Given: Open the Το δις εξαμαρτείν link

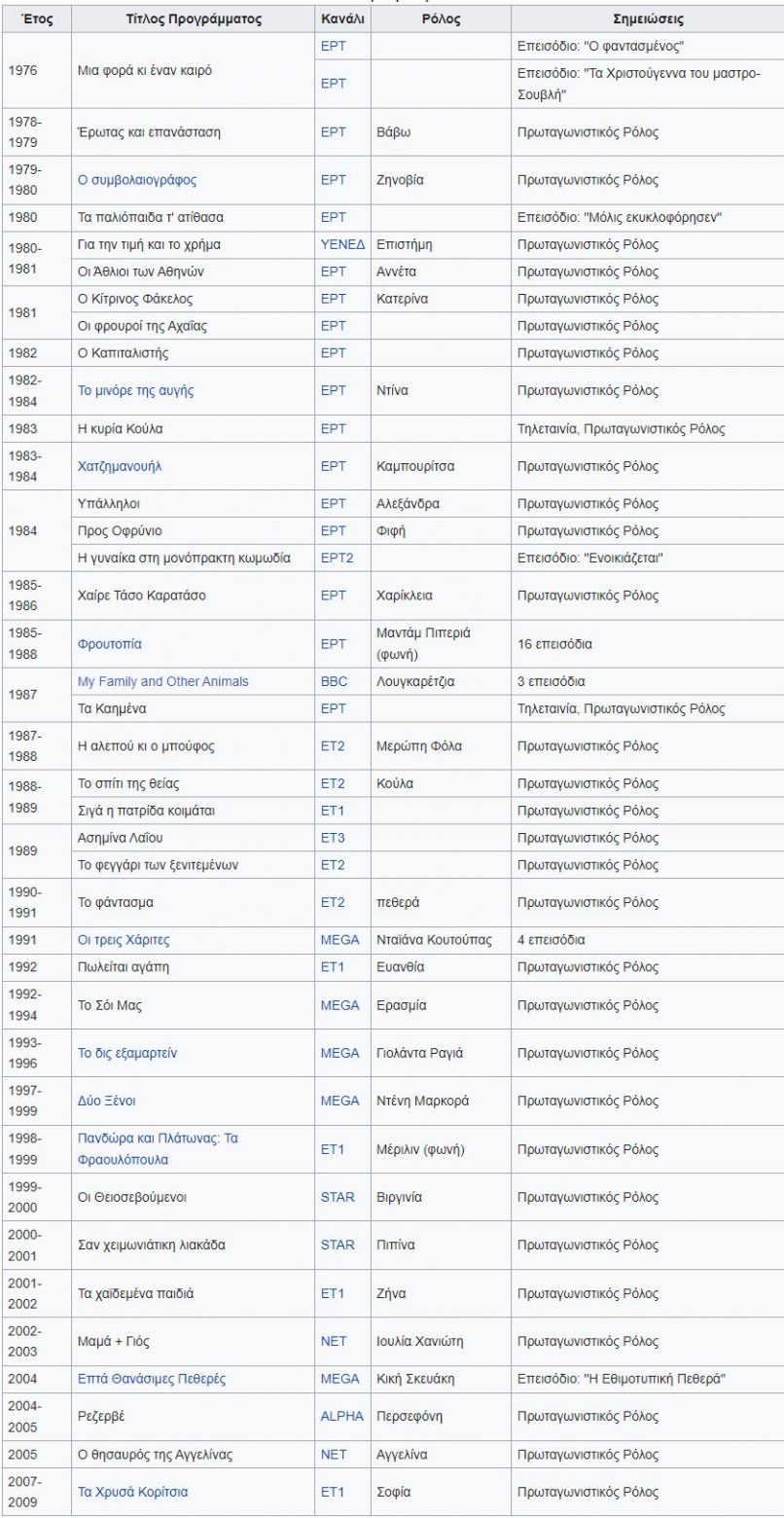Looking at the screenshot, I should (x=127, y=1053).
